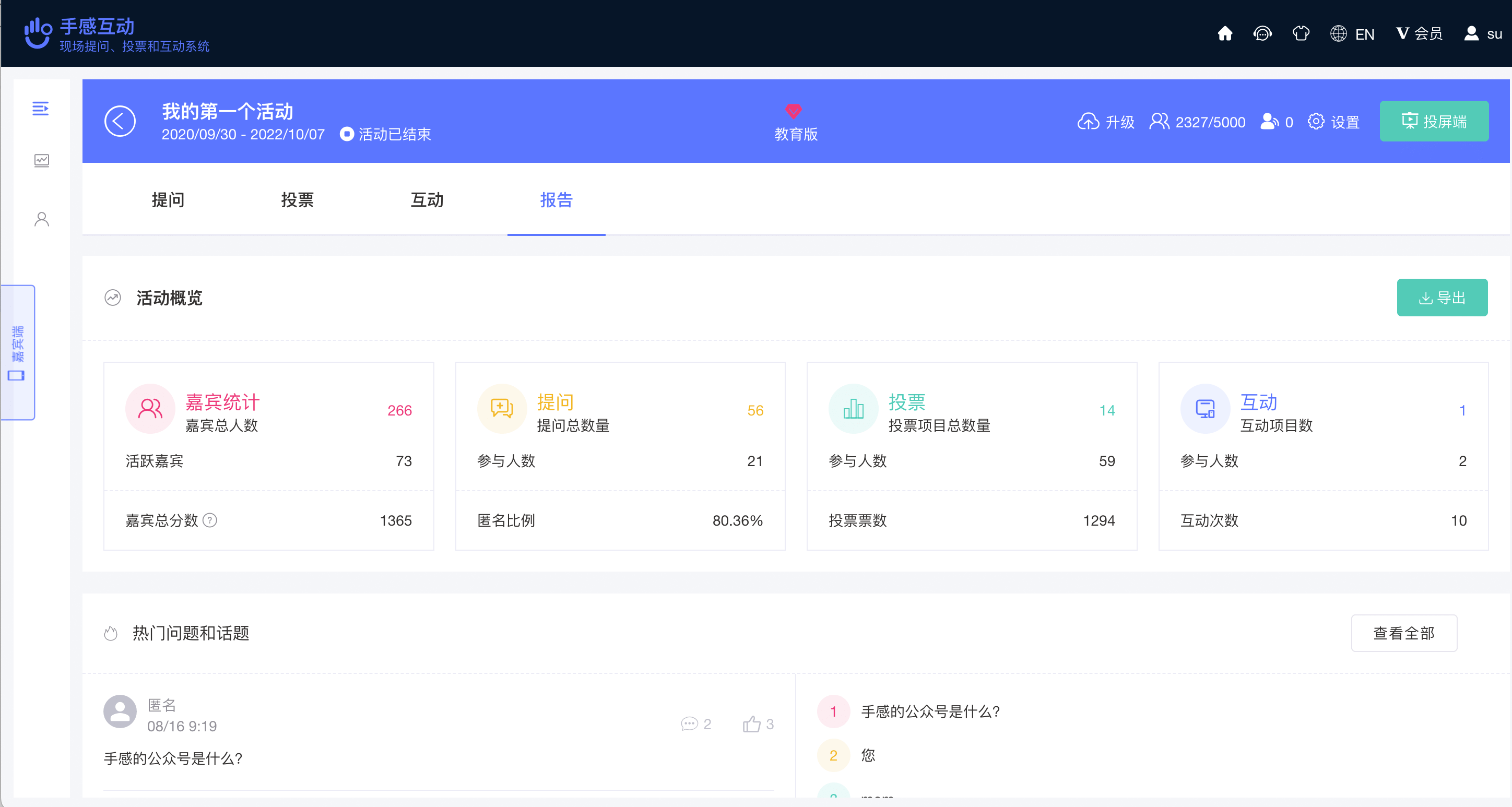Open the 嘉宾端 side panel tab
Screen dimensions: 1512x807
click(x=18, y=353)
